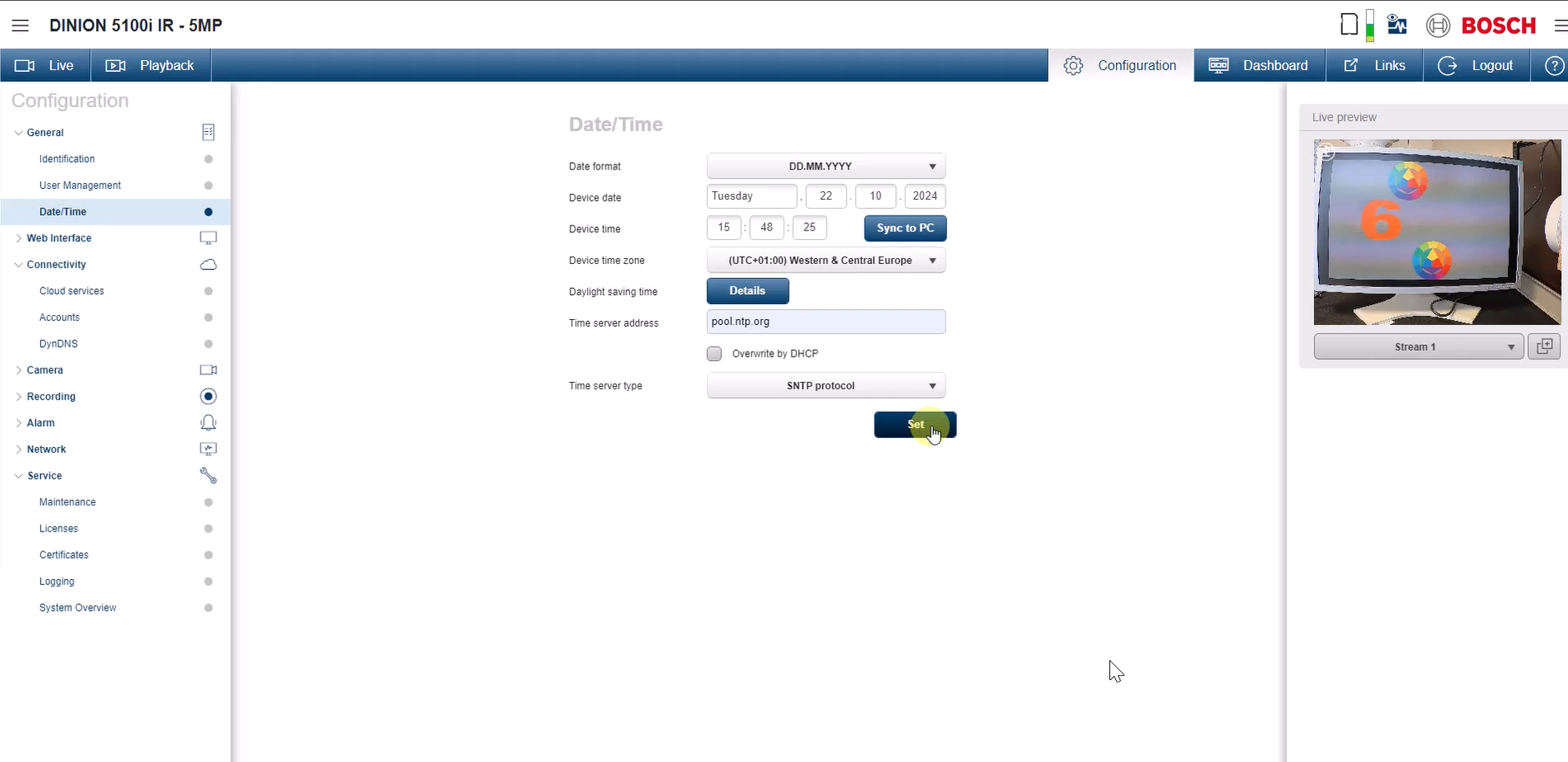The height and width of the screenshot is (762, 1568).
Task: Click the Recording section record icon
Action: (208, 396)
